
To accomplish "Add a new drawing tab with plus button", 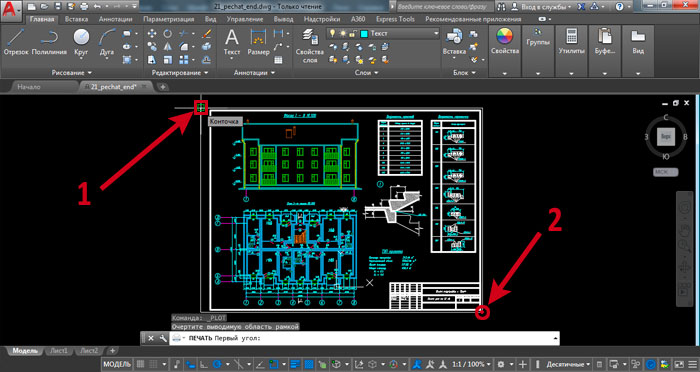I will point(163,87).
